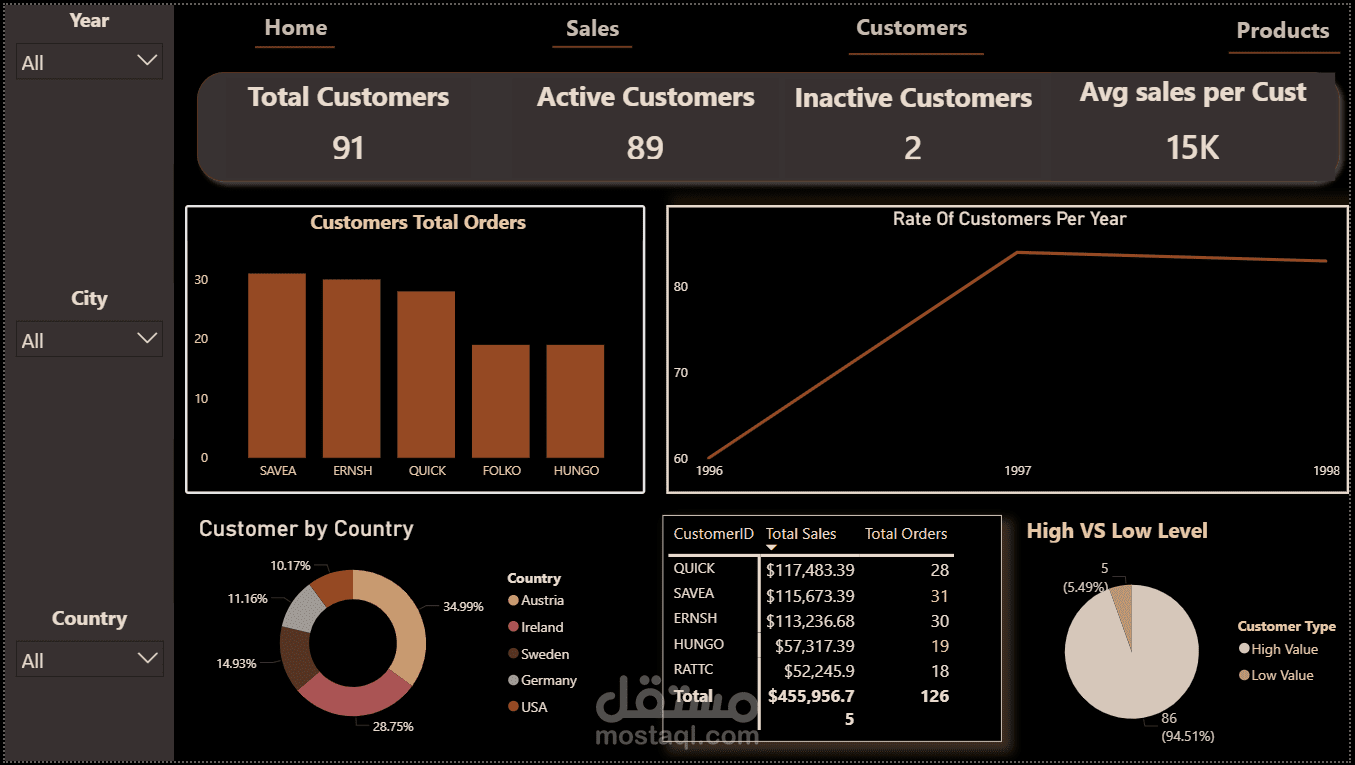Viewport: 1355px width, 765px height.
Task: Click the 1997 label on the line chart axis
Action: coord(1018,470)
